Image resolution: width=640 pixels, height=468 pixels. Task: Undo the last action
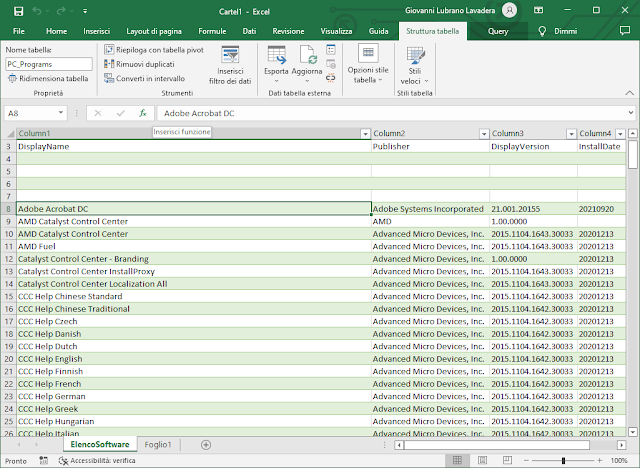coord(36,11)
